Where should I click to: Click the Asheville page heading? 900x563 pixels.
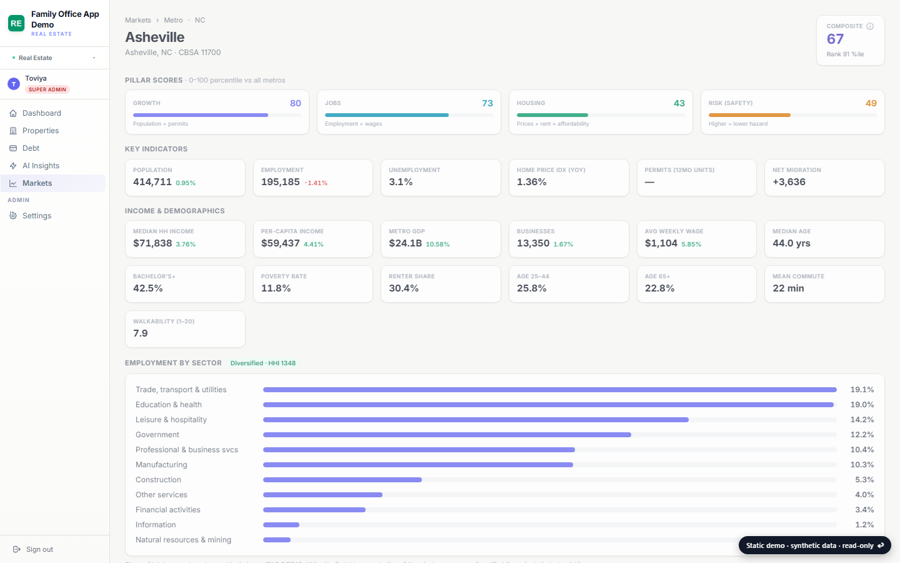(155, 37)
